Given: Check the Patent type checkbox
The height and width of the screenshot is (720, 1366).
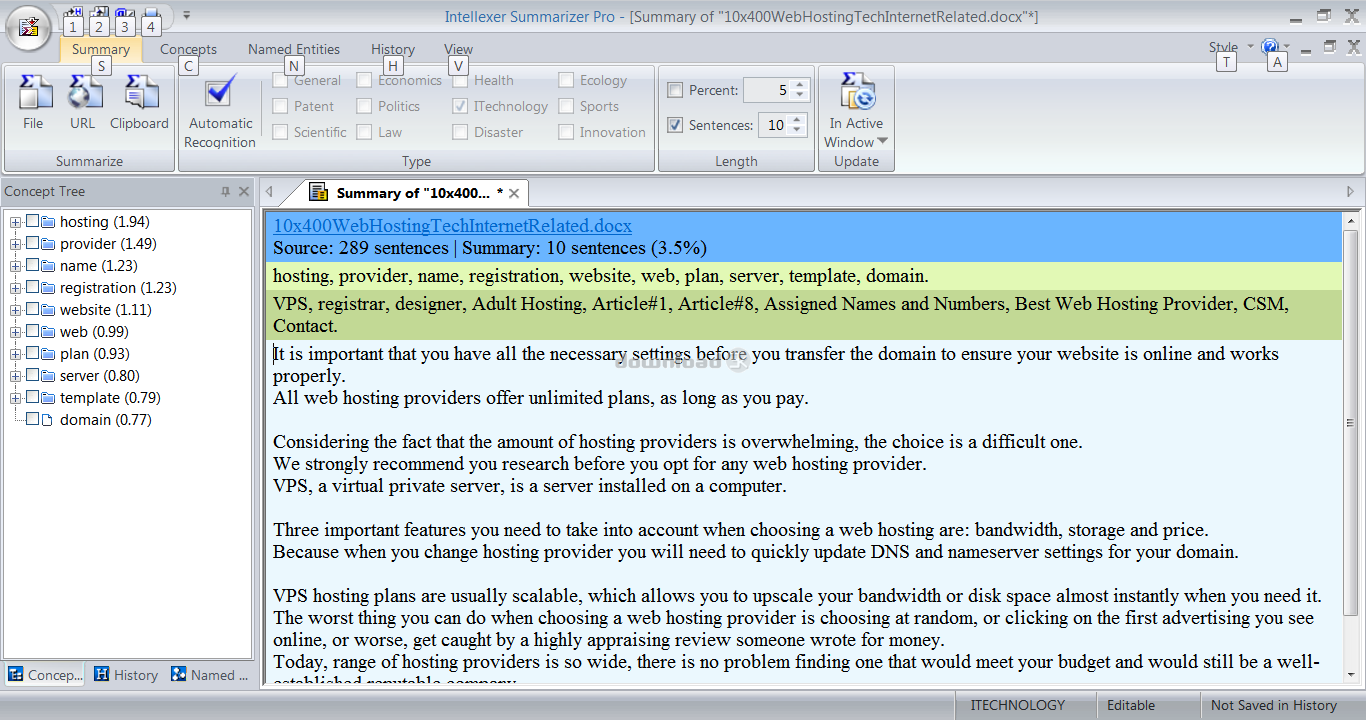Looking at the screenshot, I should (x=280, y=106).
